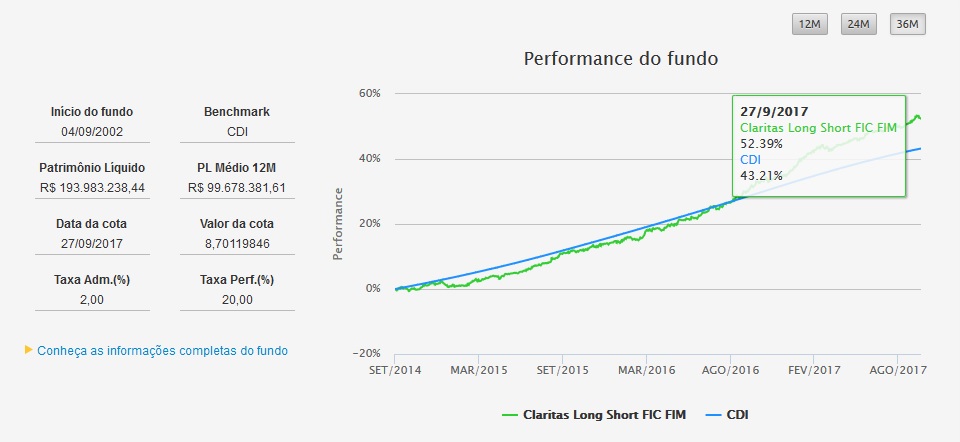This screenshot has height=442, width=960.
Task: Click the SET/2015 label on the x-axis
Action: [562, 370]
